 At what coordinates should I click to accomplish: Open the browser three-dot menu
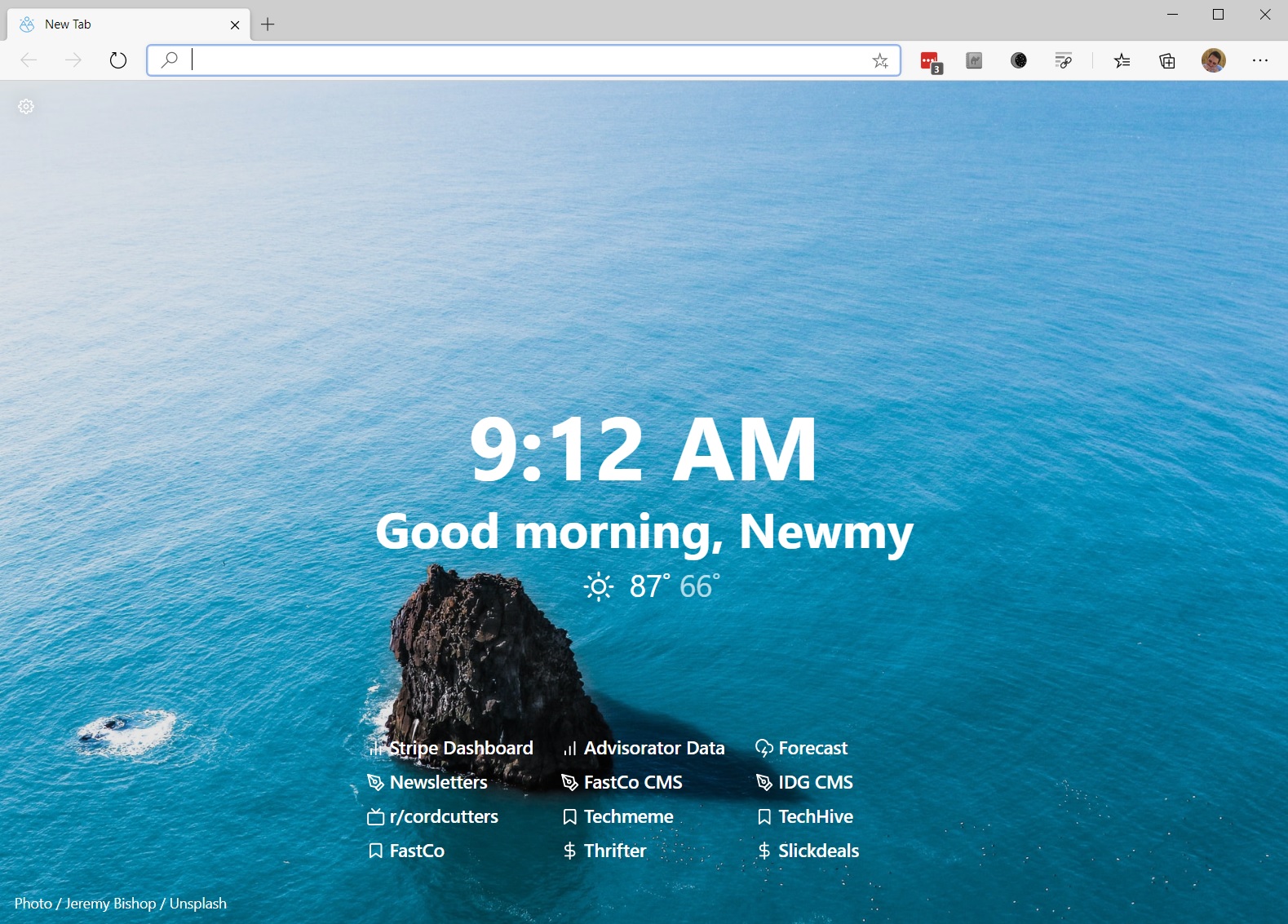tap(1260, 60)
